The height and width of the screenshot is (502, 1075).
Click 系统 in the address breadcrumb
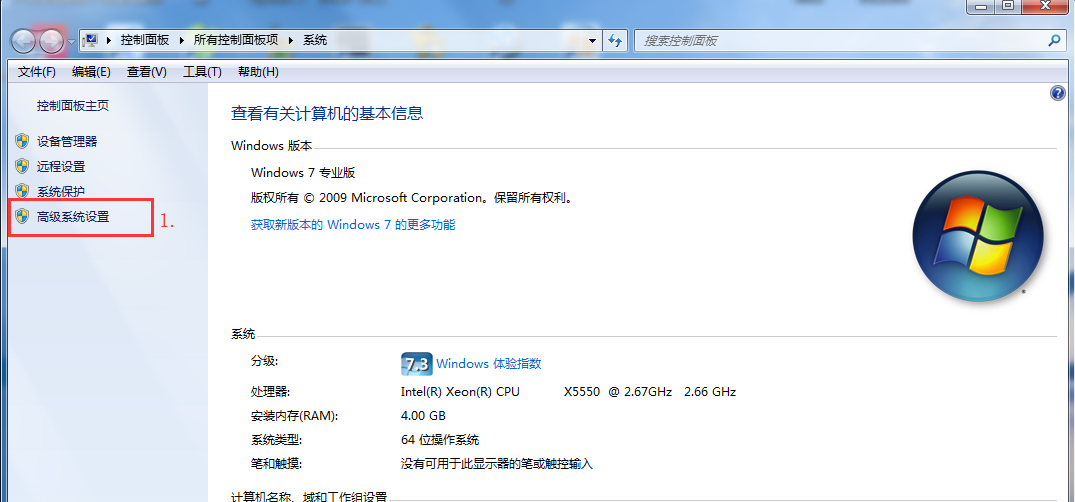pos(315,40)
